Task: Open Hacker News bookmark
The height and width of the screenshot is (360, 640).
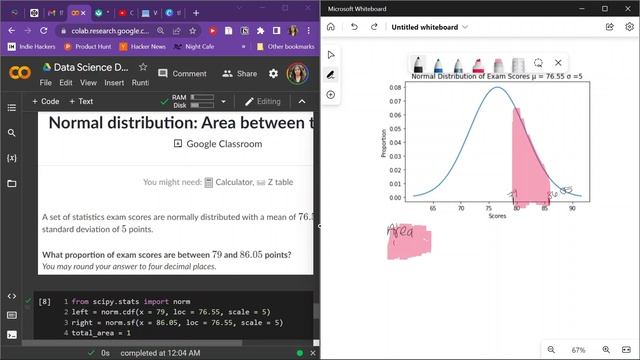Action: [143, 47]
